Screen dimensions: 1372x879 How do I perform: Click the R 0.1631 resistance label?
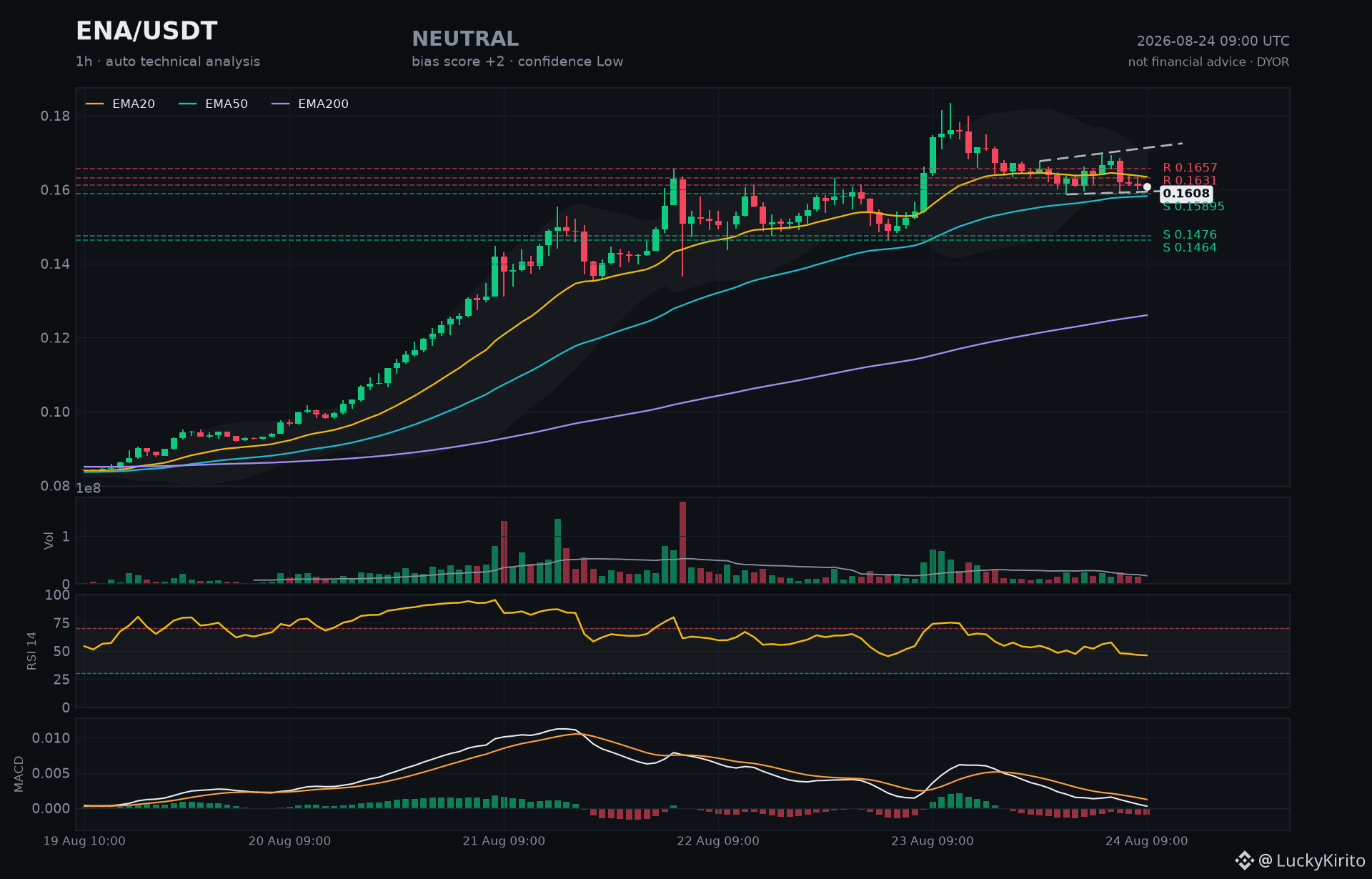1190,181
